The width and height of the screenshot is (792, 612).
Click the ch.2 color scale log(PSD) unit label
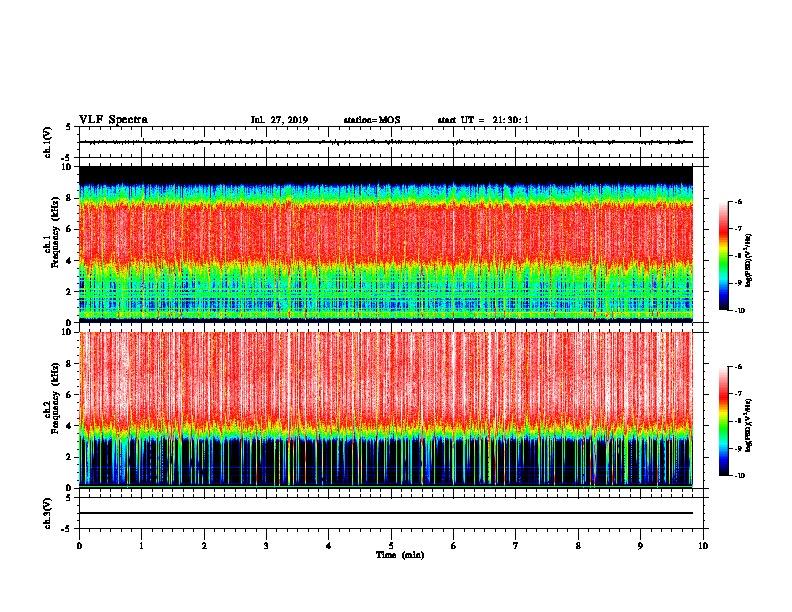coord(749,426)
